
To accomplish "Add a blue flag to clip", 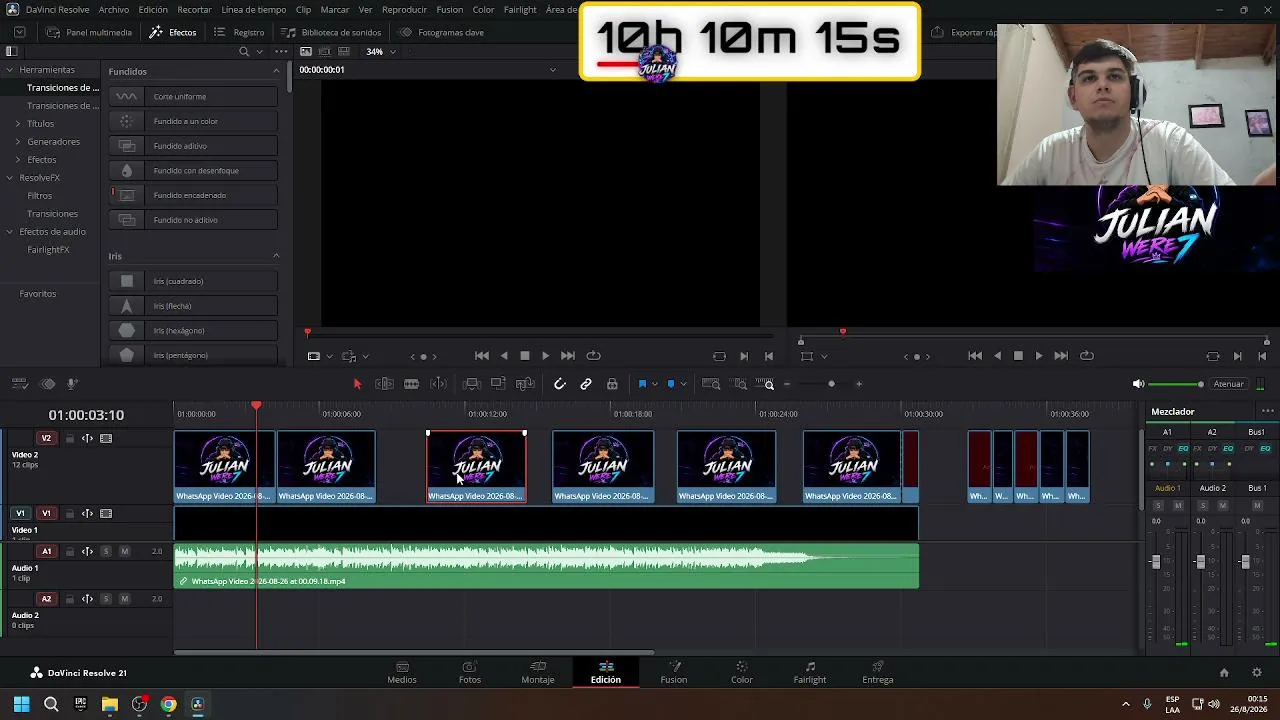I will [x=642, y=384].
